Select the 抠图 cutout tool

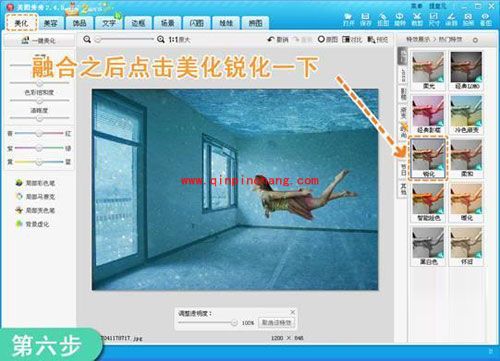(383, 19)
